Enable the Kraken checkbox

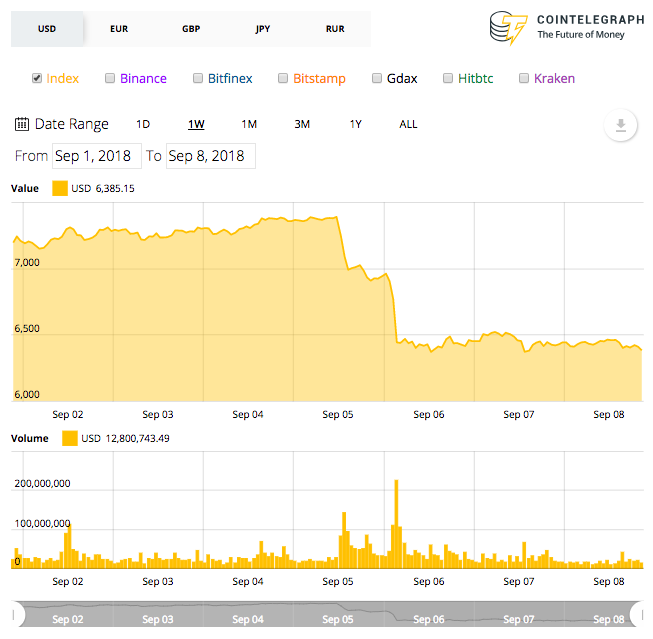click(524, 78)
